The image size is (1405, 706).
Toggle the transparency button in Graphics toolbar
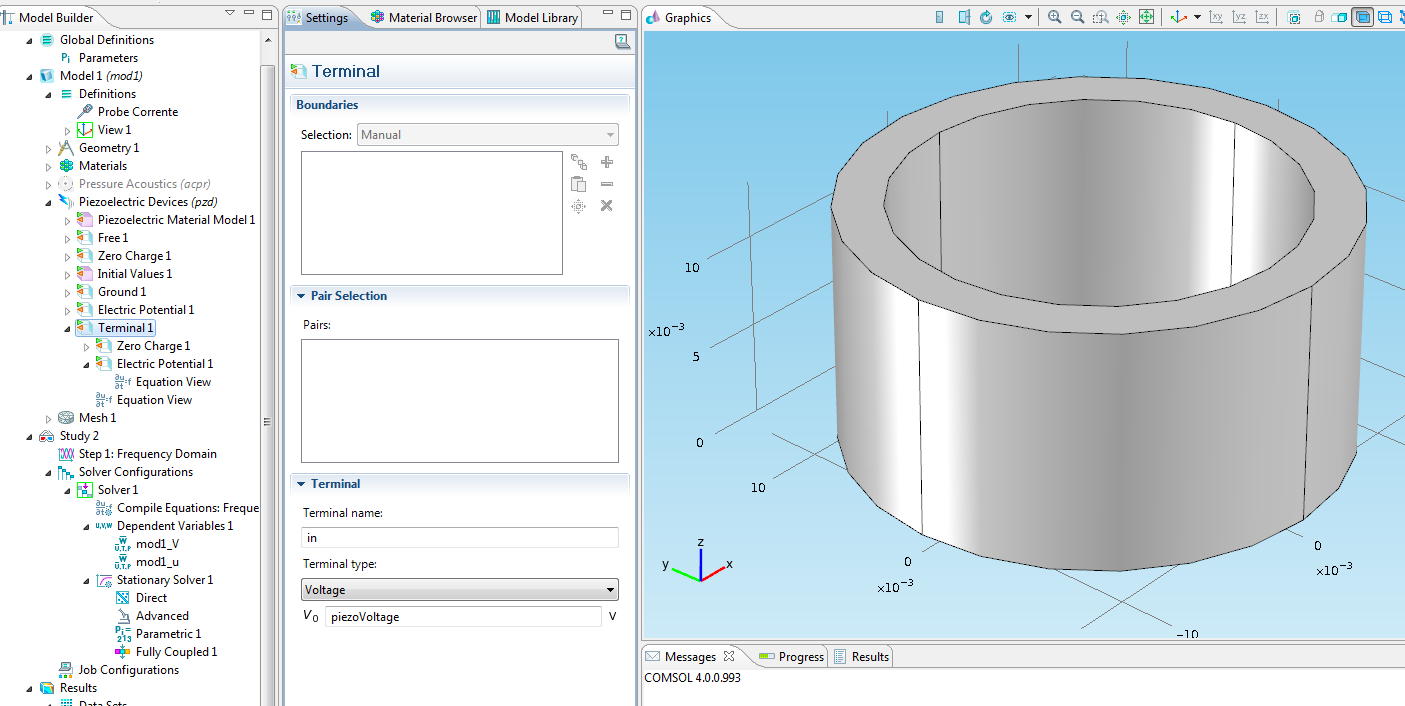coord(1340,17)
